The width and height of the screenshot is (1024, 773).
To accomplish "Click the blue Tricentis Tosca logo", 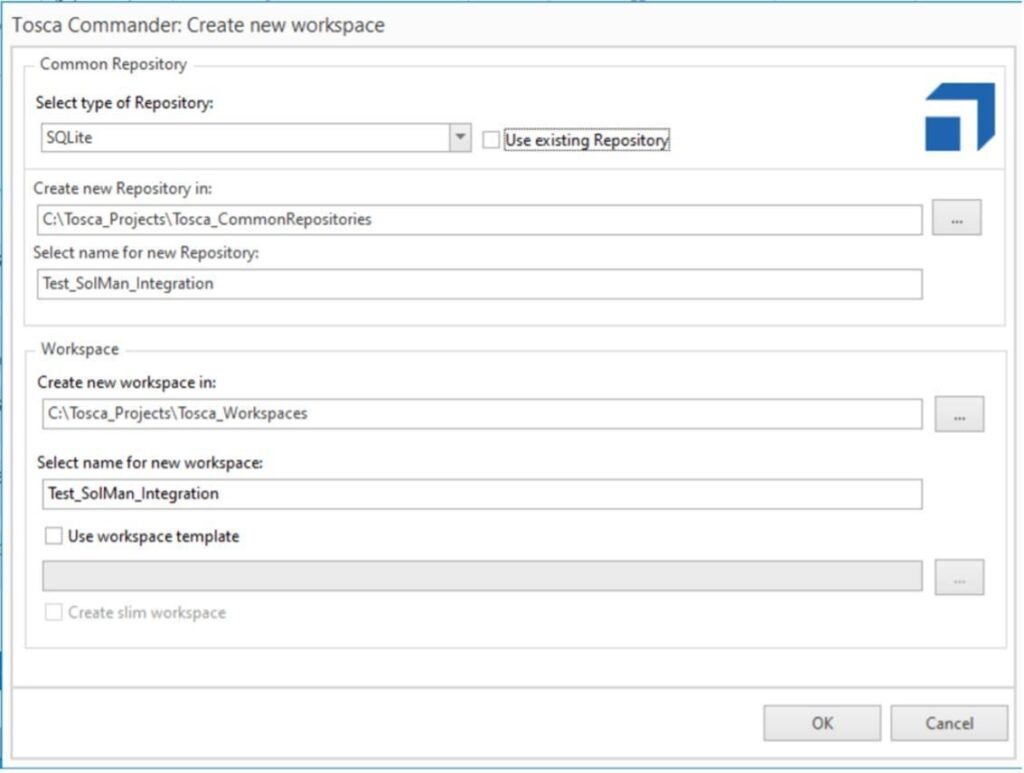I will click(960, 117).
